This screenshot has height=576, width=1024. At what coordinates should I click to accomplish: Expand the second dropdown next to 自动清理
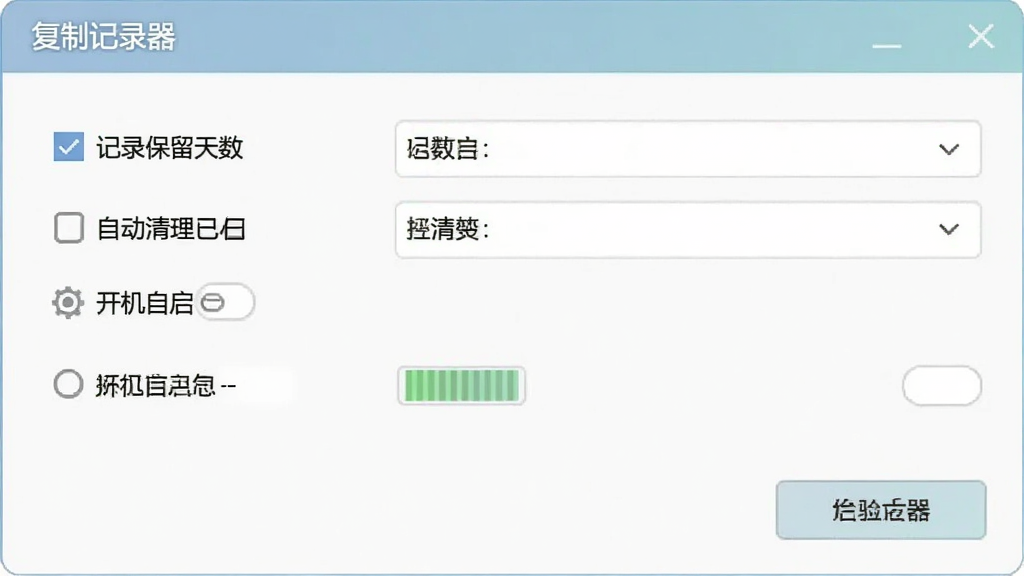point(688,230)
